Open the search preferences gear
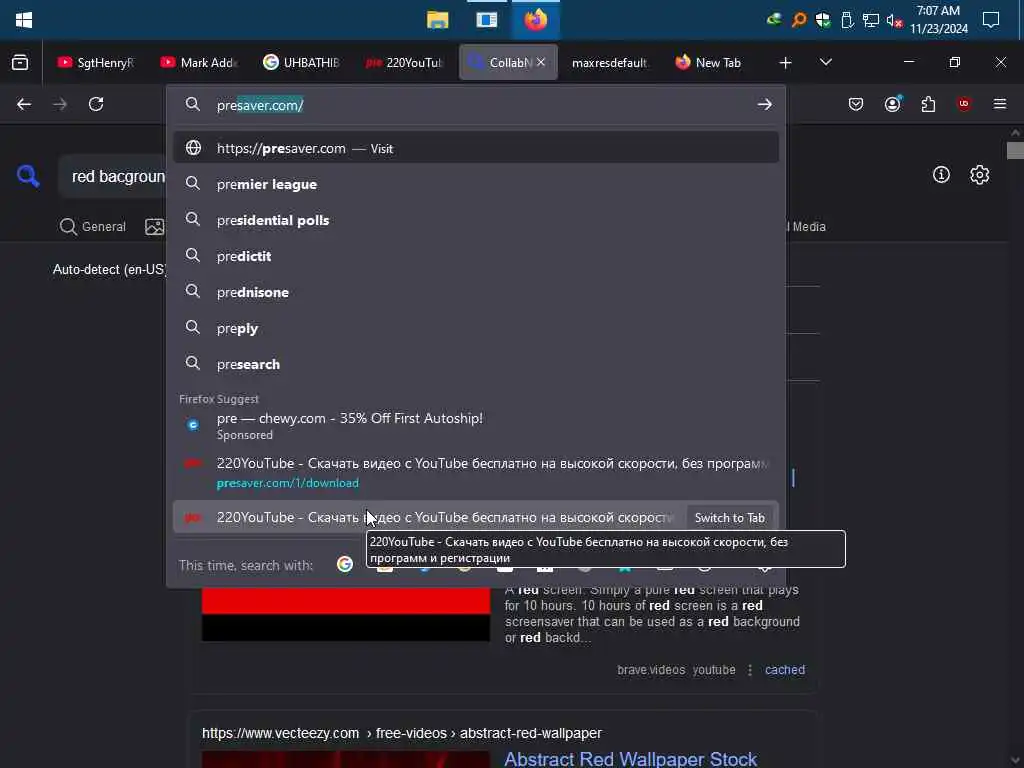The height and width of the screenshot is (768, 1024). [980, 174]
